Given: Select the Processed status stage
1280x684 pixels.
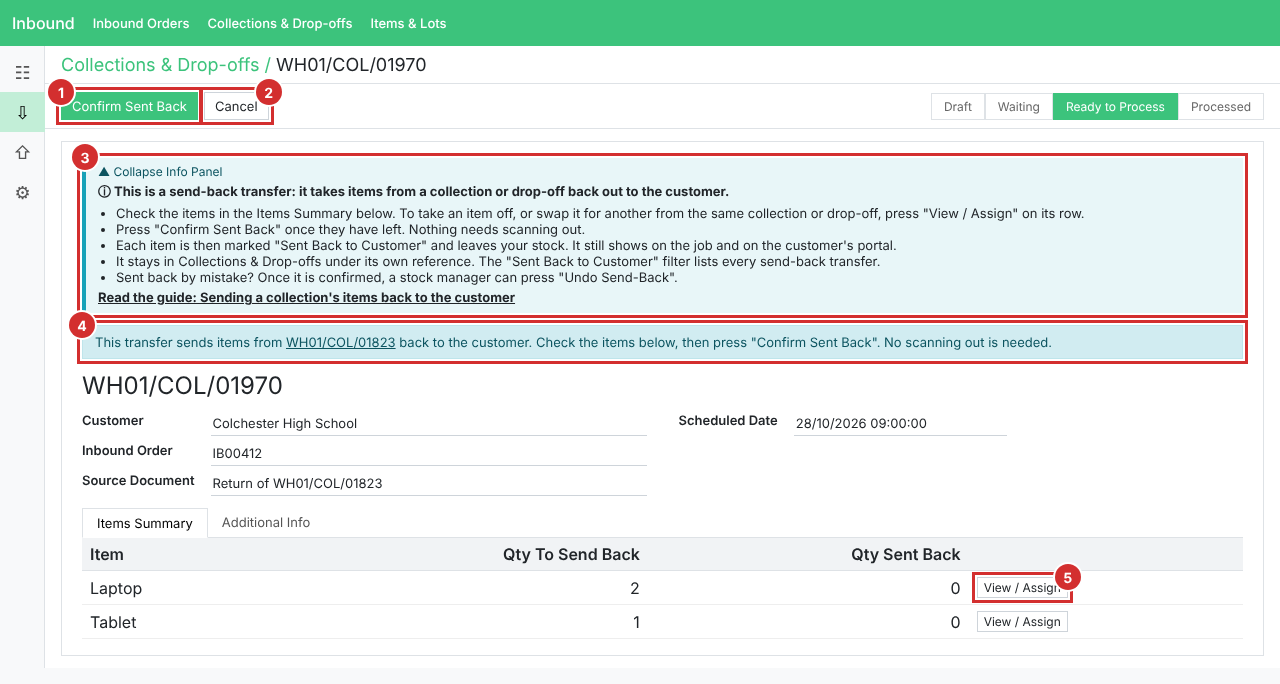Looking at the screenshot, I should tap(1220, 106).
